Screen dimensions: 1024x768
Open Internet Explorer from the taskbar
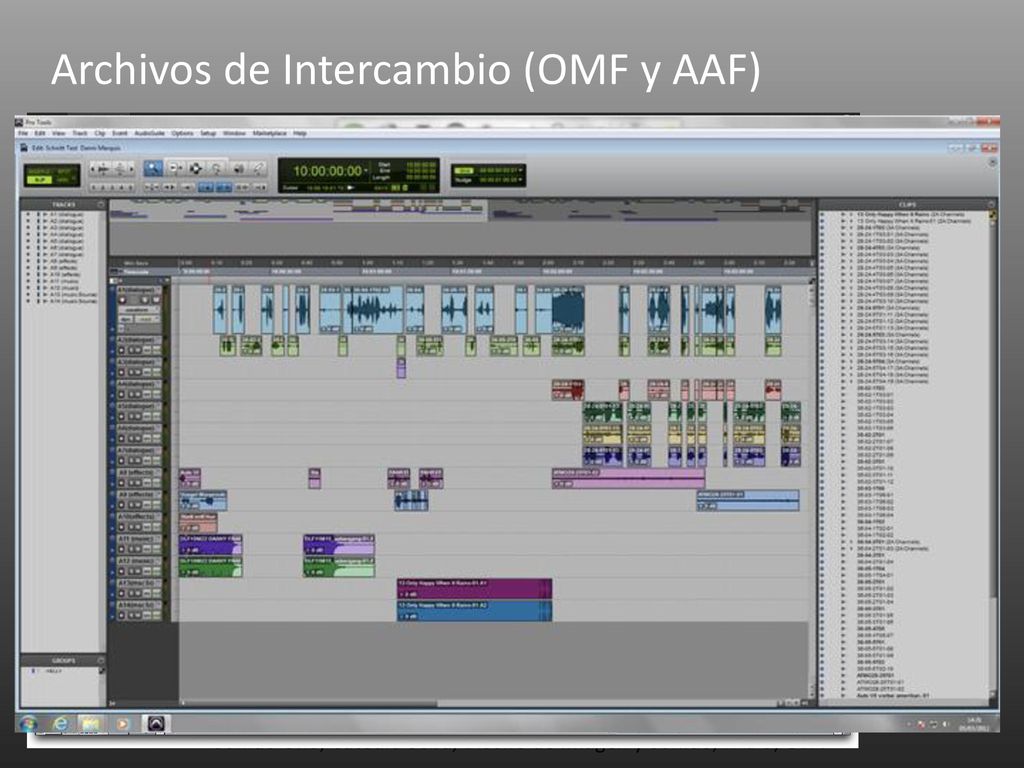tap(60, 723)
